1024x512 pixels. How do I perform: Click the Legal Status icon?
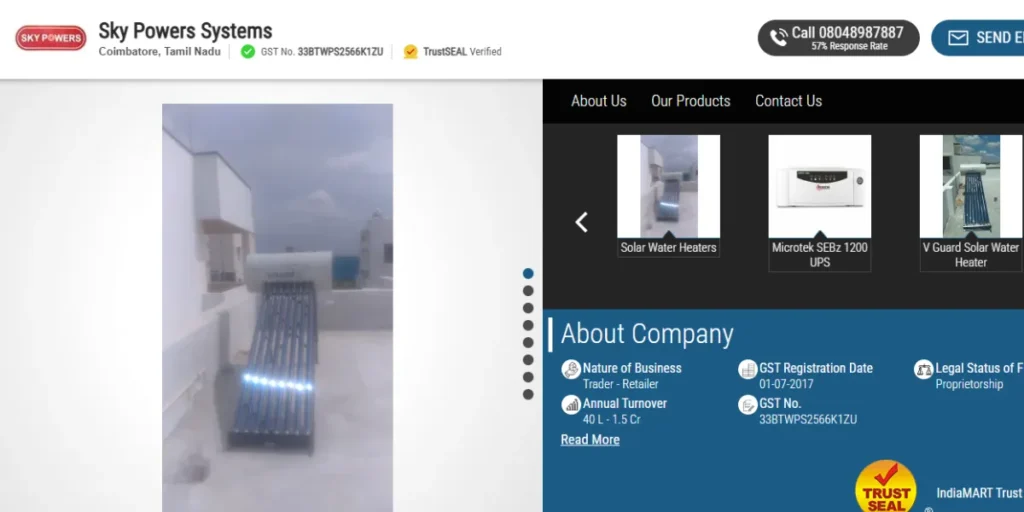[x=924, y=369]
